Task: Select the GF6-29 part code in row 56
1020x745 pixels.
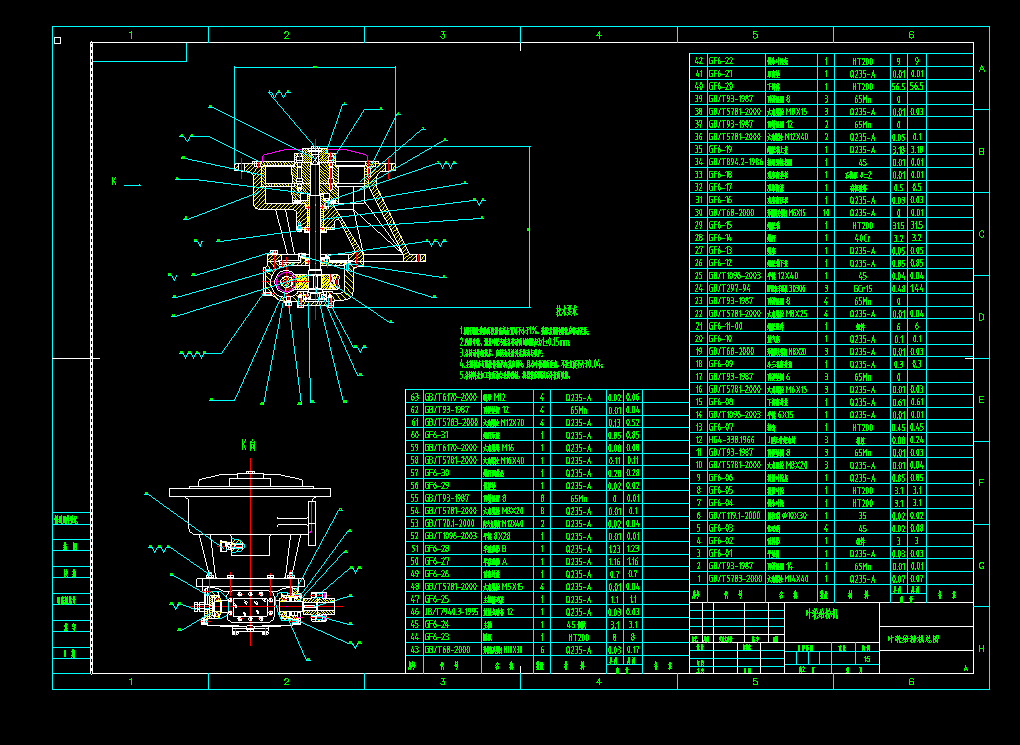Action: click(436, 485)
